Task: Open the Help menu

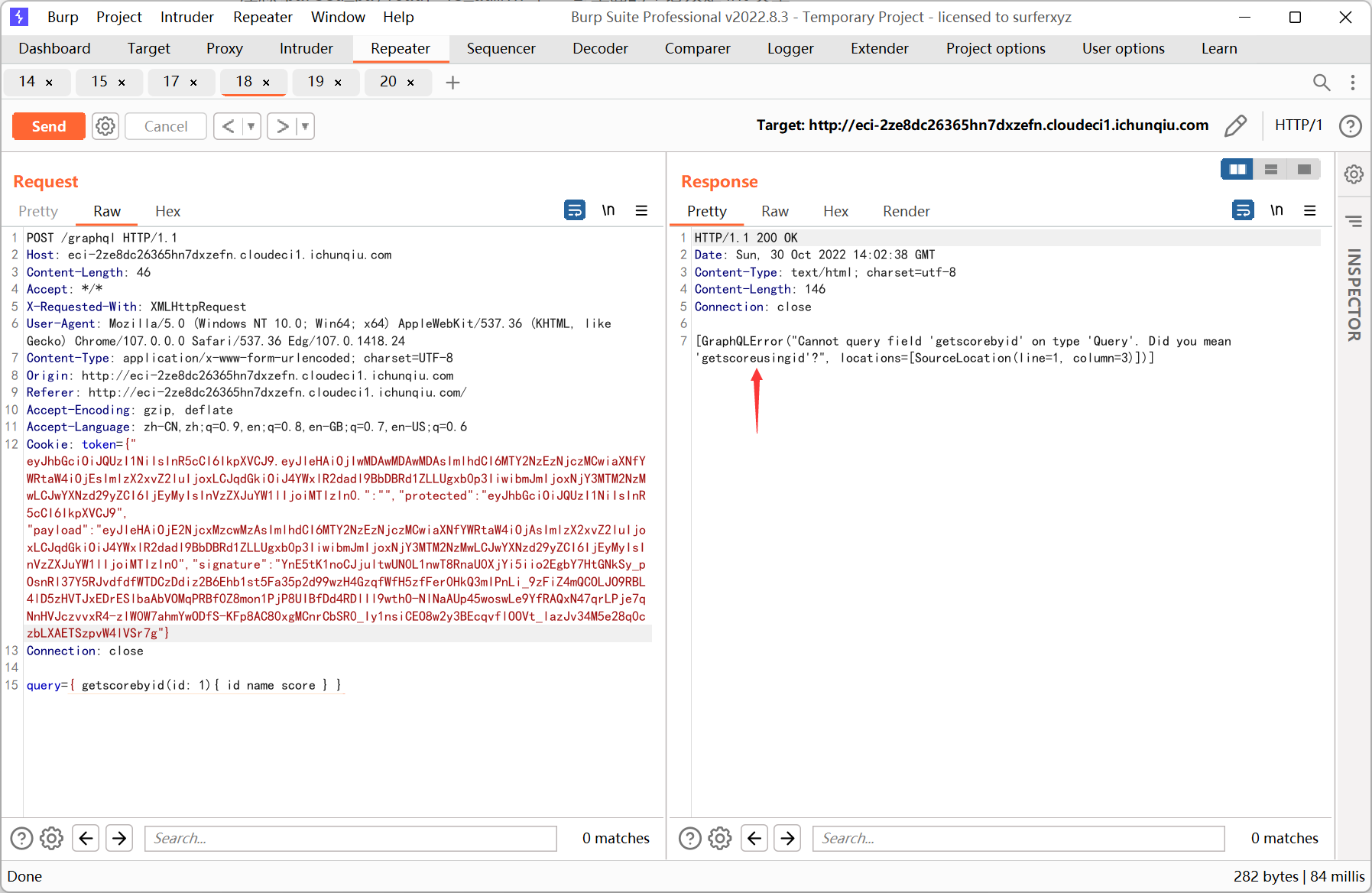Action: 398,17
